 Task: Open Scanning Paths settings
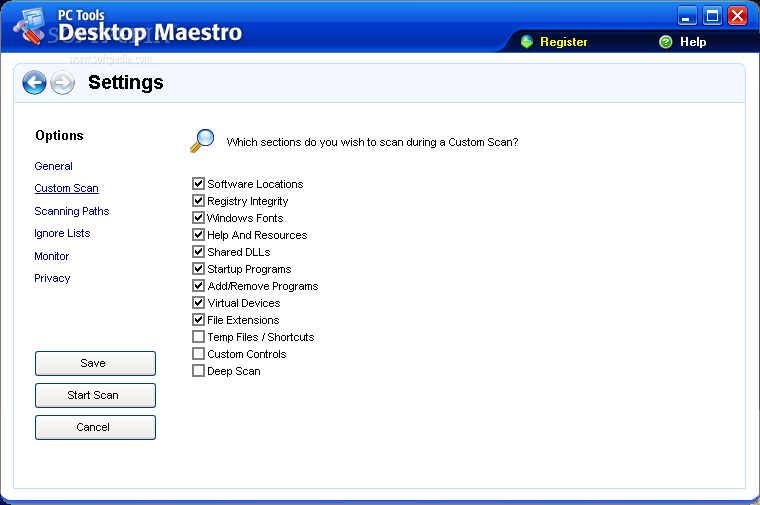tap(72, 211)
